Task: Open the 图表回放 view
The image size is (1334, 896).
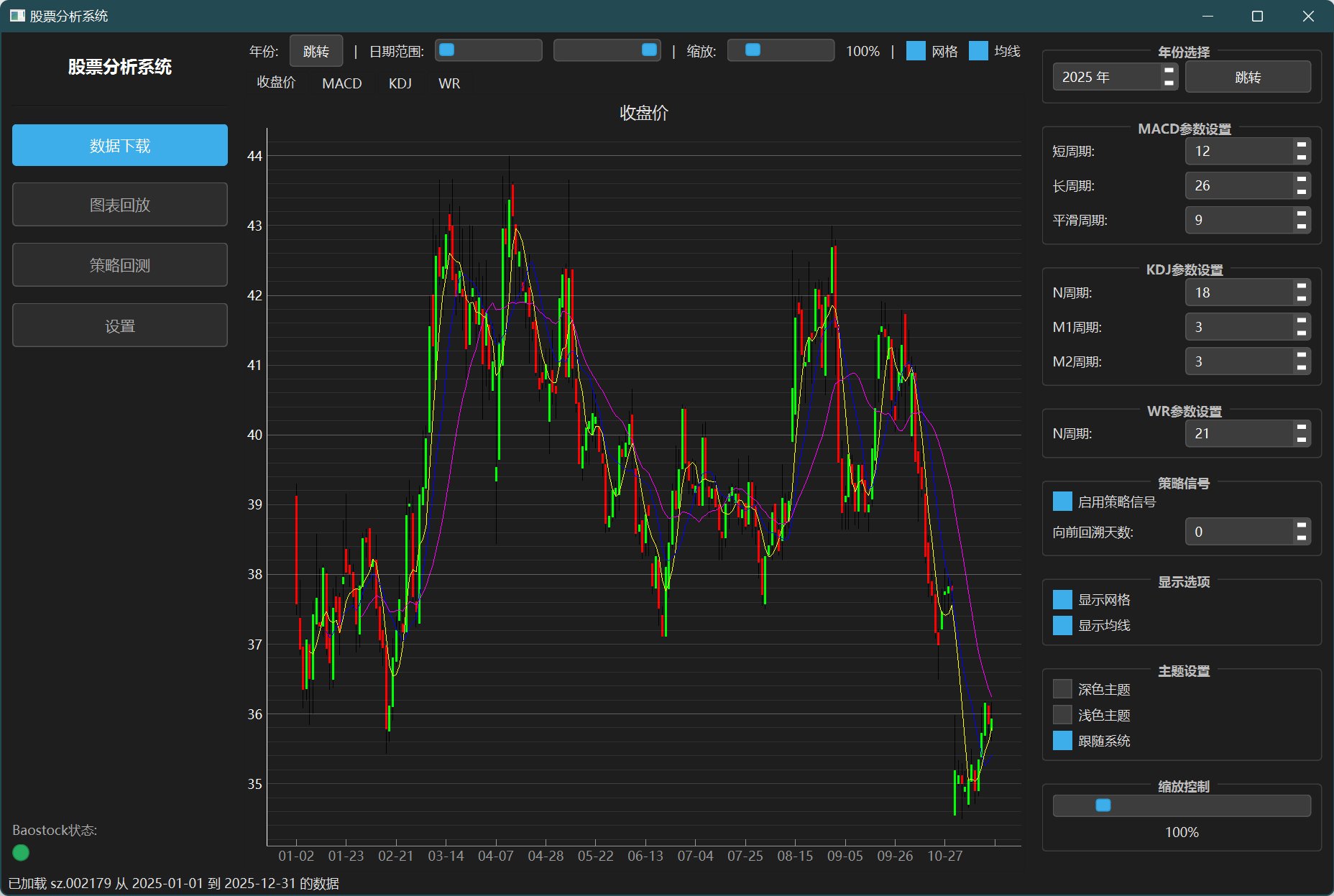Action: point(120,205)
